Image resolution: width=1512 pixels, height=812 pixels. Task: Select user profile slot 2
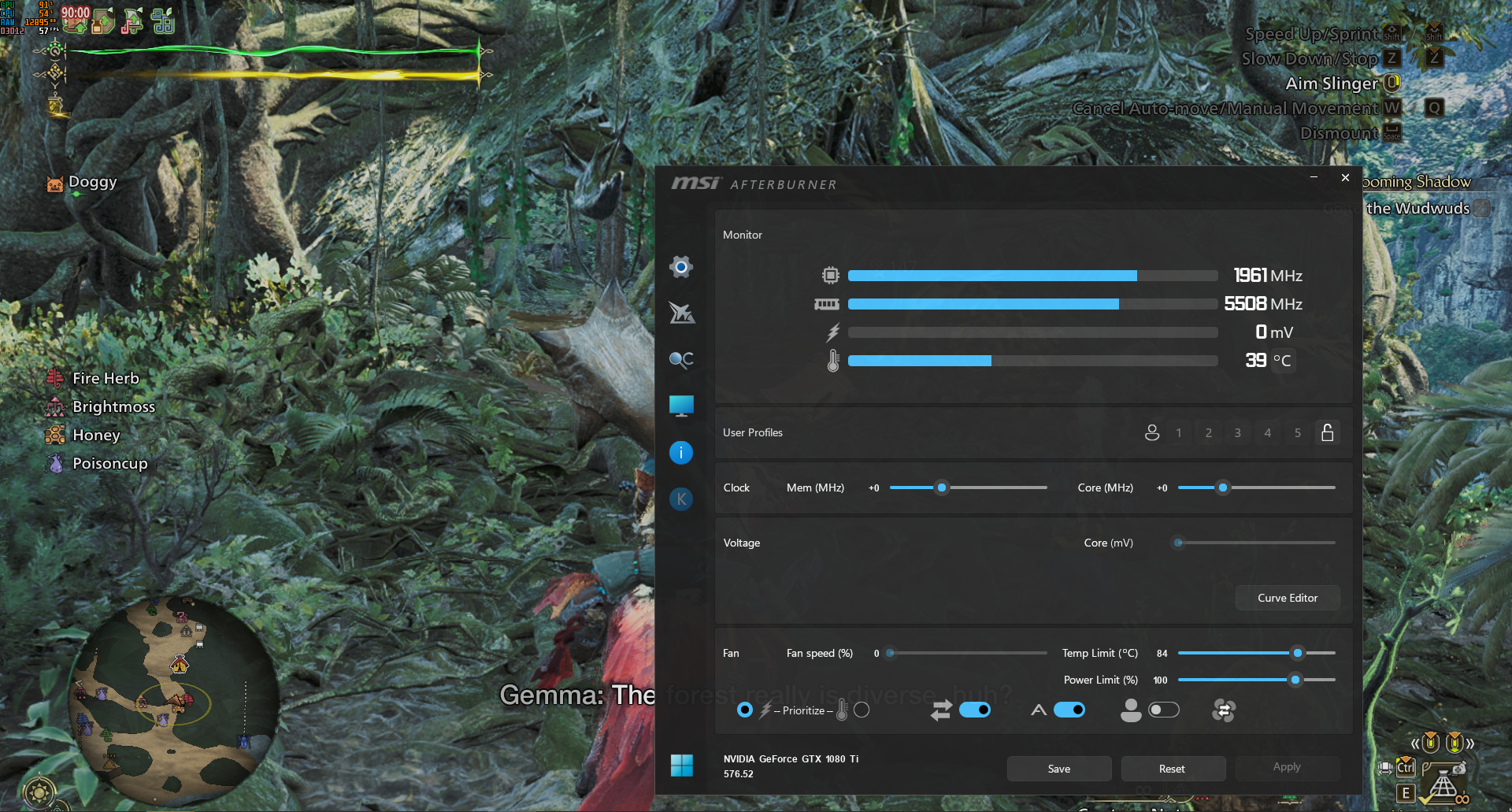pos(1209,432)
